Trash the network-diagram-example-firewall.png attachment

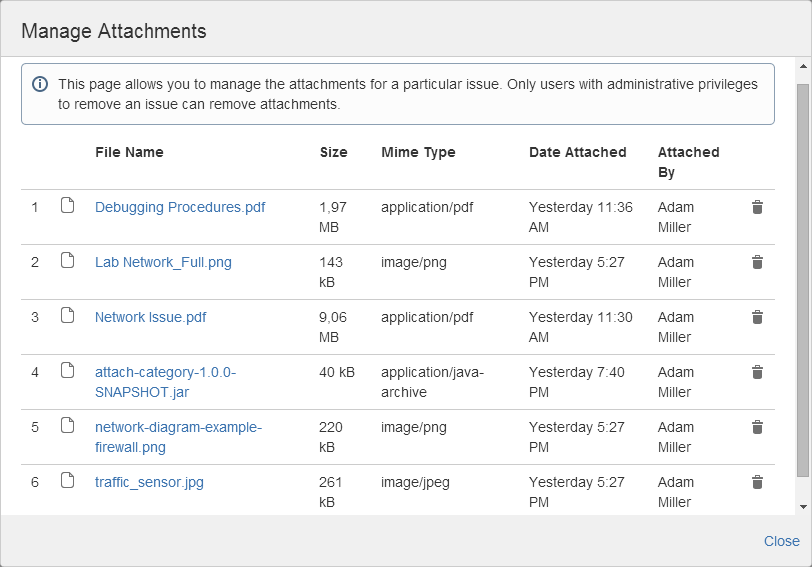point(757,427)
